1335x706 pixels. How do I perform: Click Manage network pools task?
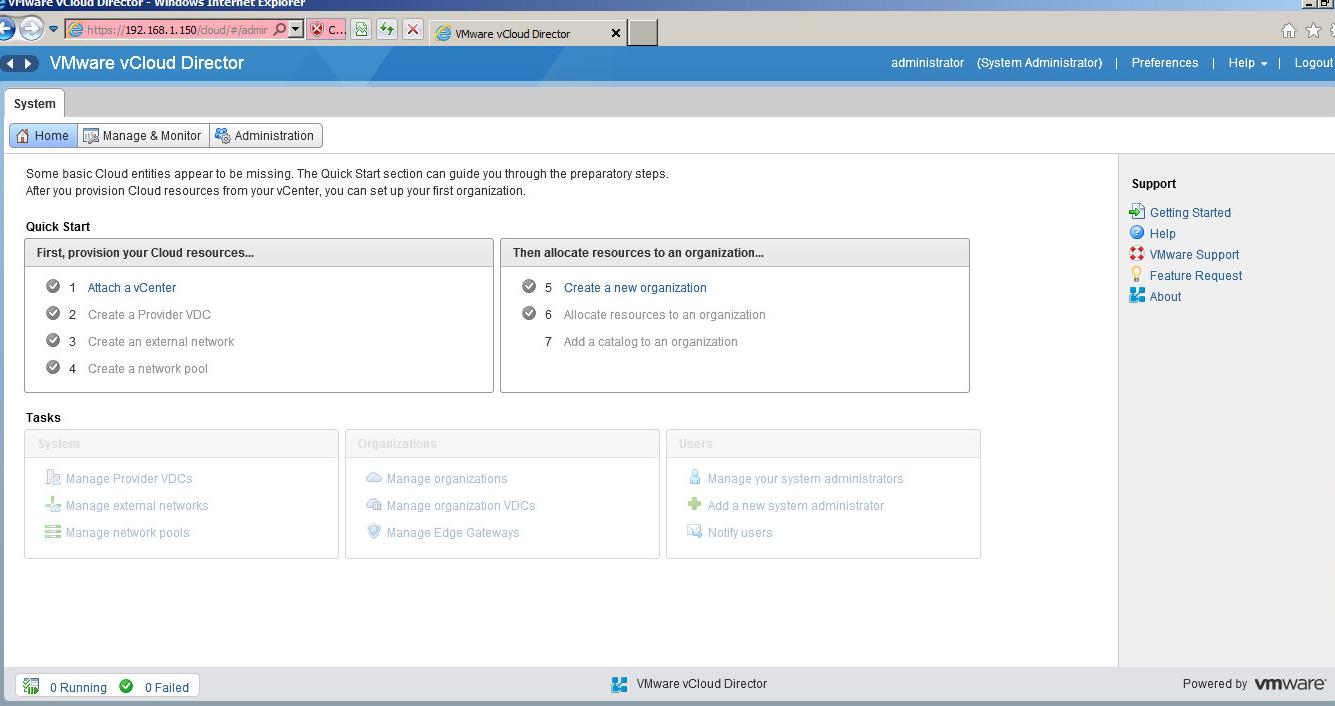[128, 532]
